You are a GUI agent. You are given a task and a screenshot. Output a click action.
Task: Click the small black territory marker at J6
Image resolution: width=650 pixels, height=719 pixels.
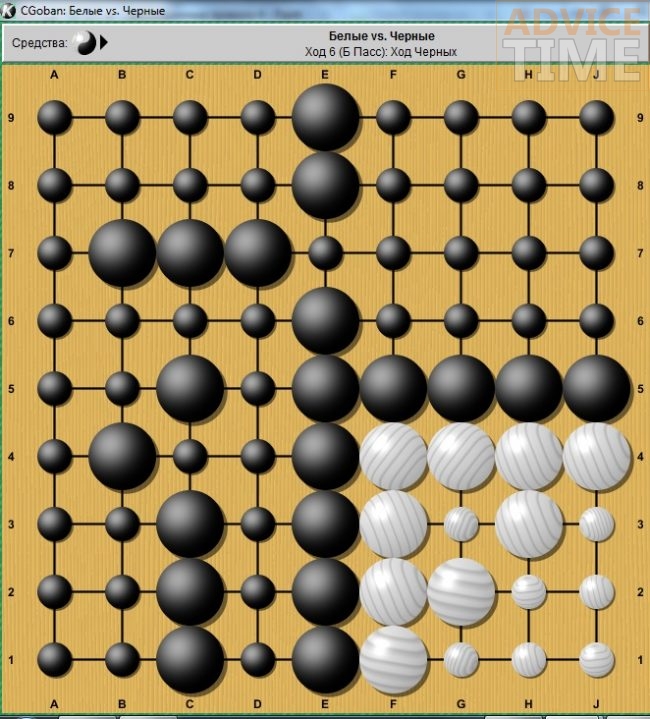coord(597,321)
